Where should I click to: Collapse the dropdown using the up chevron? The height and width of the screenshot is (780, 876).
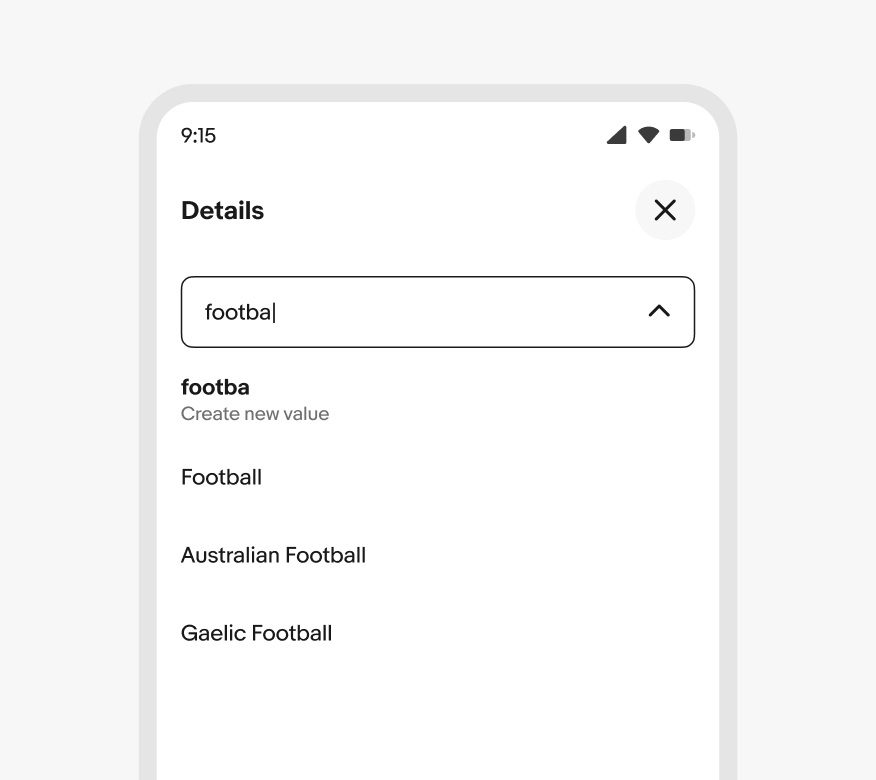(x=659, y=311)
